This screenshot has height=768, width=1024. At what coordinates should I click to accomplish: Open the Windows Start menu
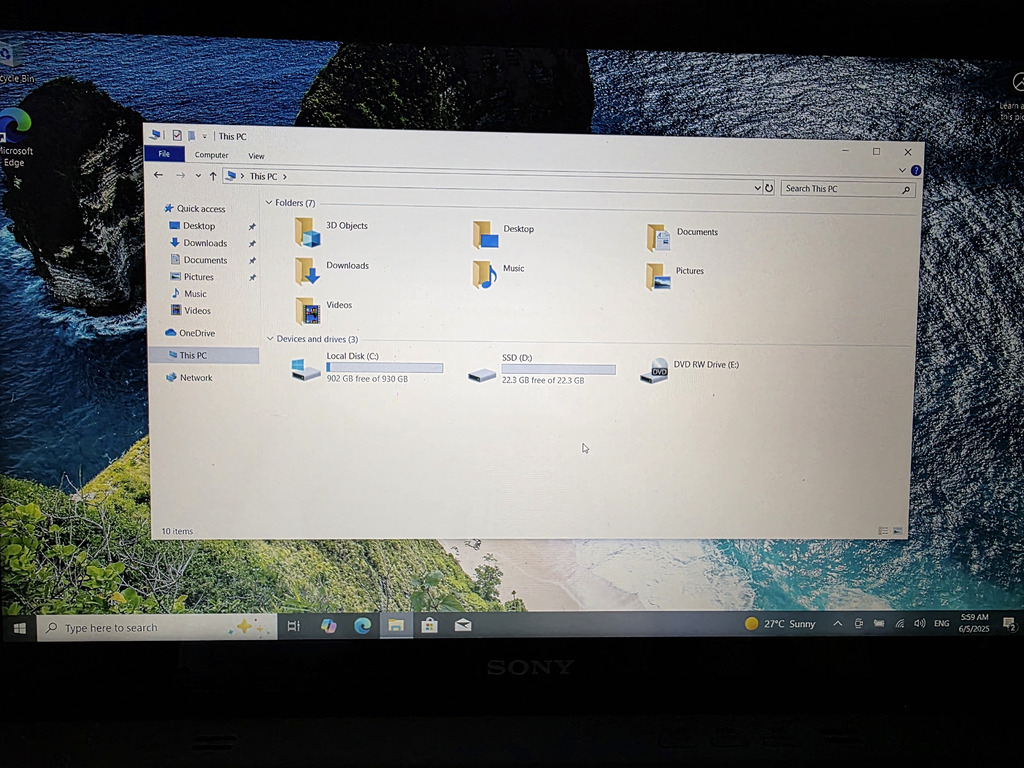[x=19, y=628]
